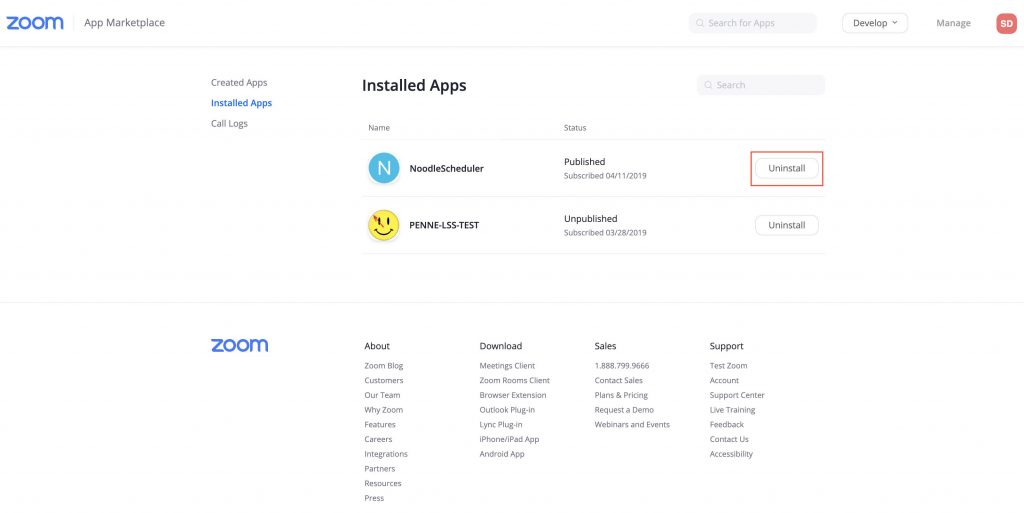Click sales phone number 1.888.799.9666

click(622, 366)
